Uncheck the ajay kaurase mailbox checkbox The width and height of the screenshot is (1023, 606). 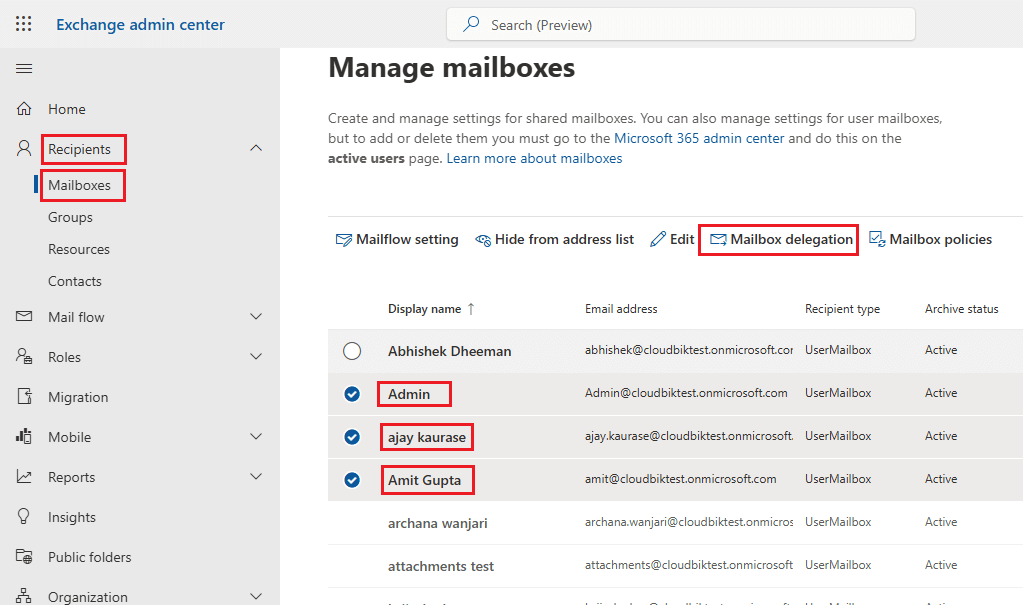352,437
